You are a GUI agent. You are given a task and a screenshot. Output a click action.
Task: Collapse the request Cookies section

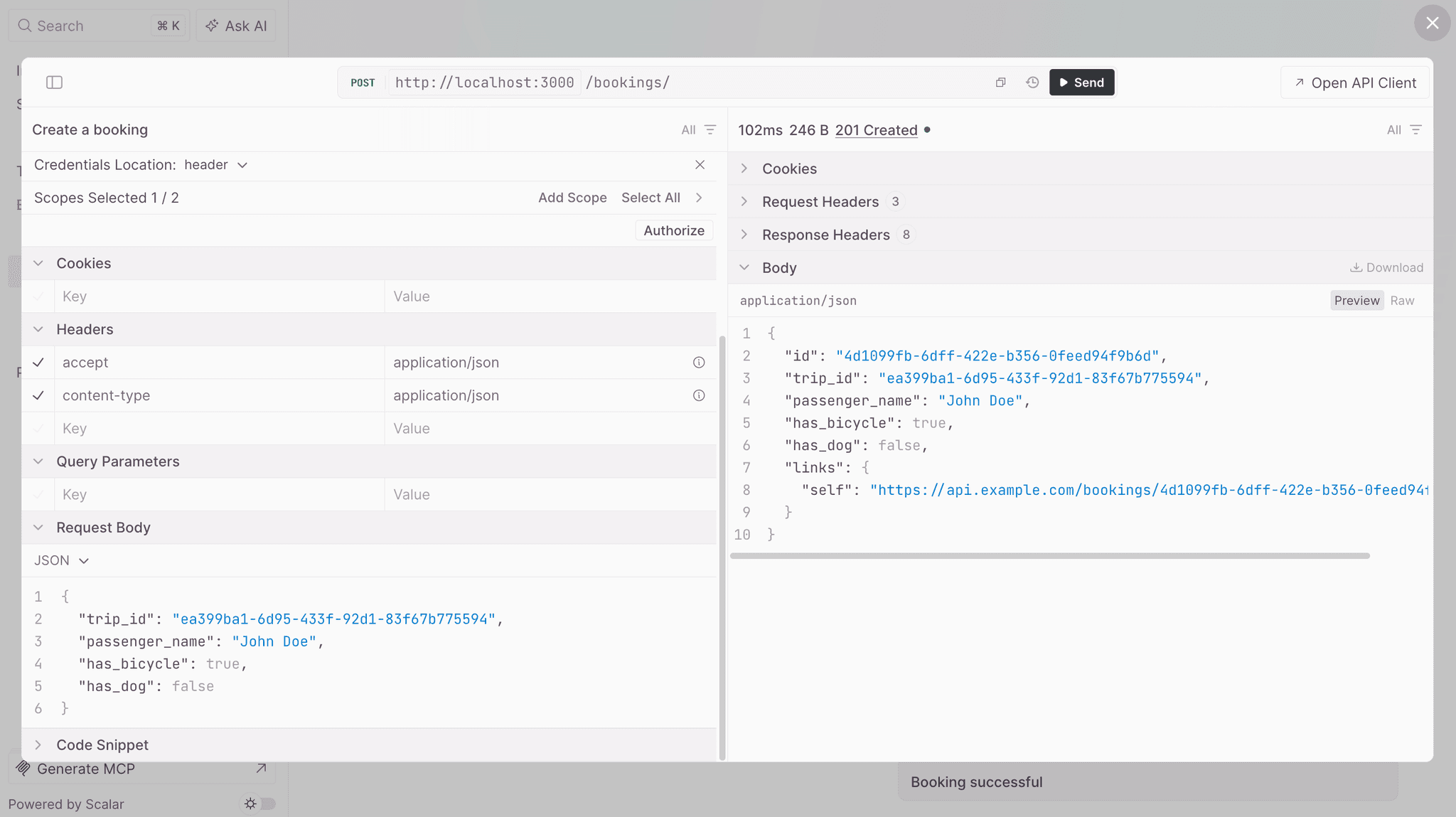click(38, 263)
